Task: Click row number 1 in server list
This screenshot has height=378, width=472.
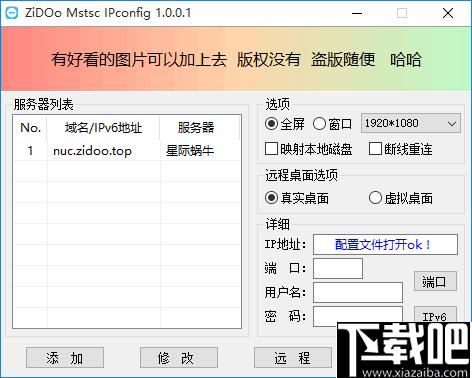Action: click(30, 151)
